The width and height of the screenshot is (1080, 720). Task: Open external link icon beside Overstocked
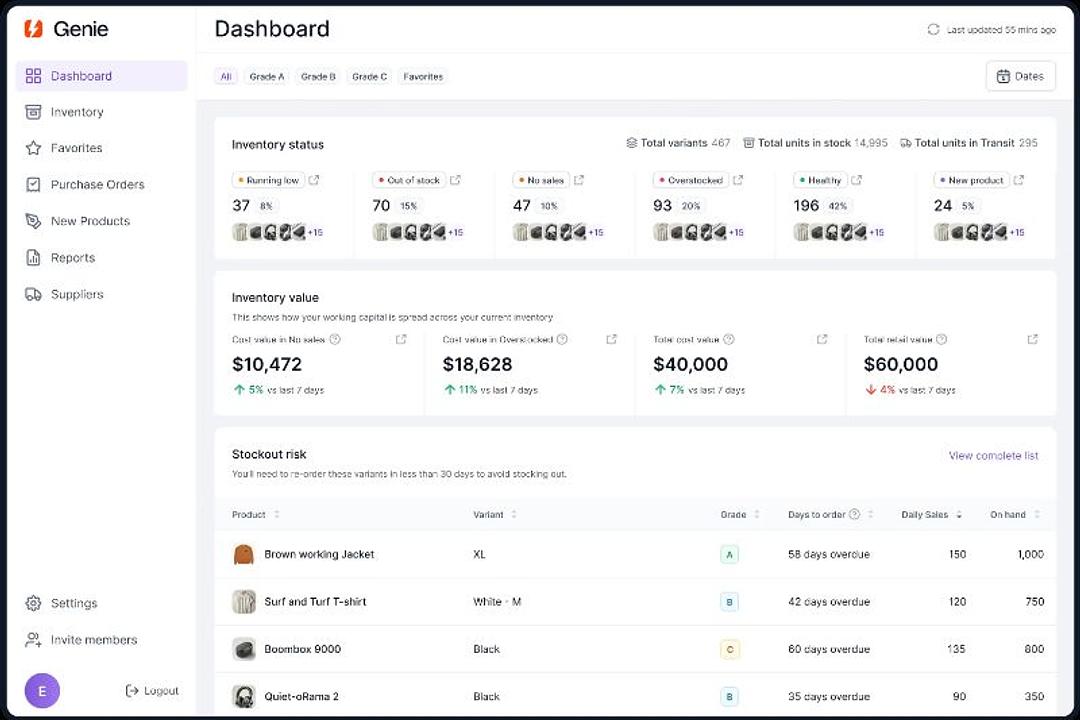(x=738, y=180)
